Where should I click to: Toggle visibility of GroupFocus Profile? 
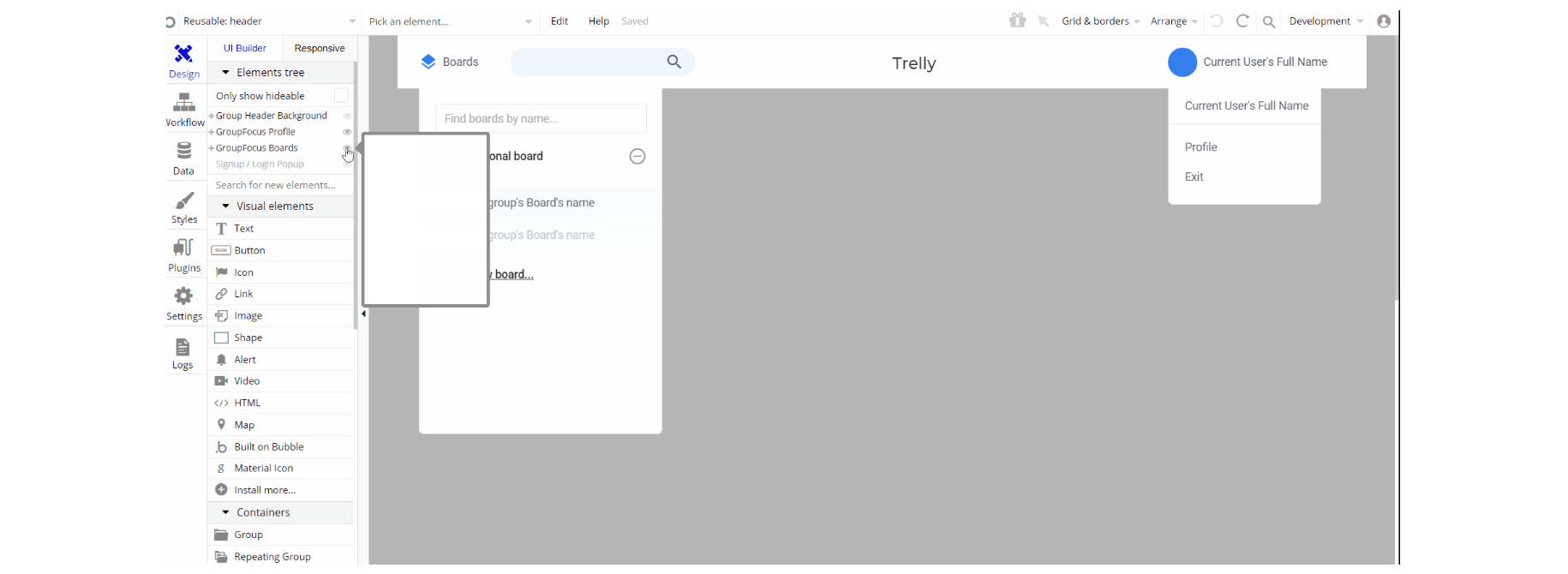pos(347,132)
